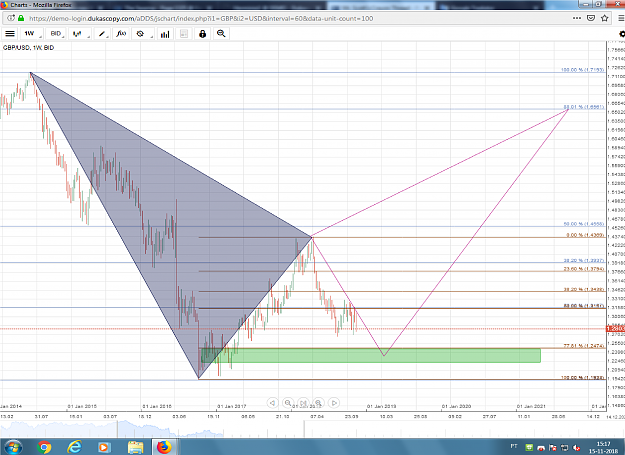The image size is (625, 455).
Task: Click the zoom-out magnifier in toolbar
Action: (x=221, y=34)
